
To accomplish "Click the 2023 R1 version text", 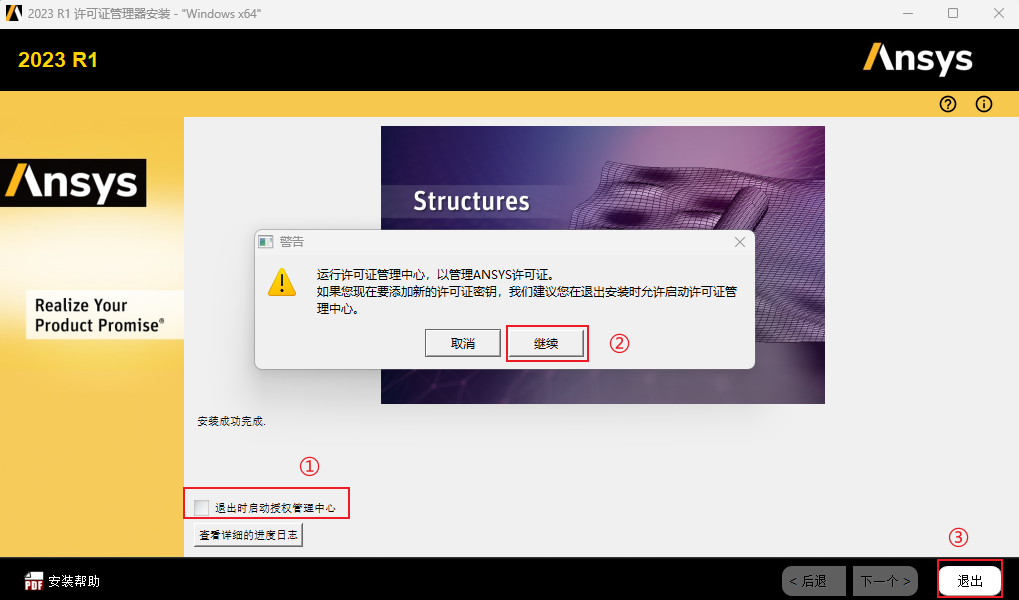I will pos(58,60).
